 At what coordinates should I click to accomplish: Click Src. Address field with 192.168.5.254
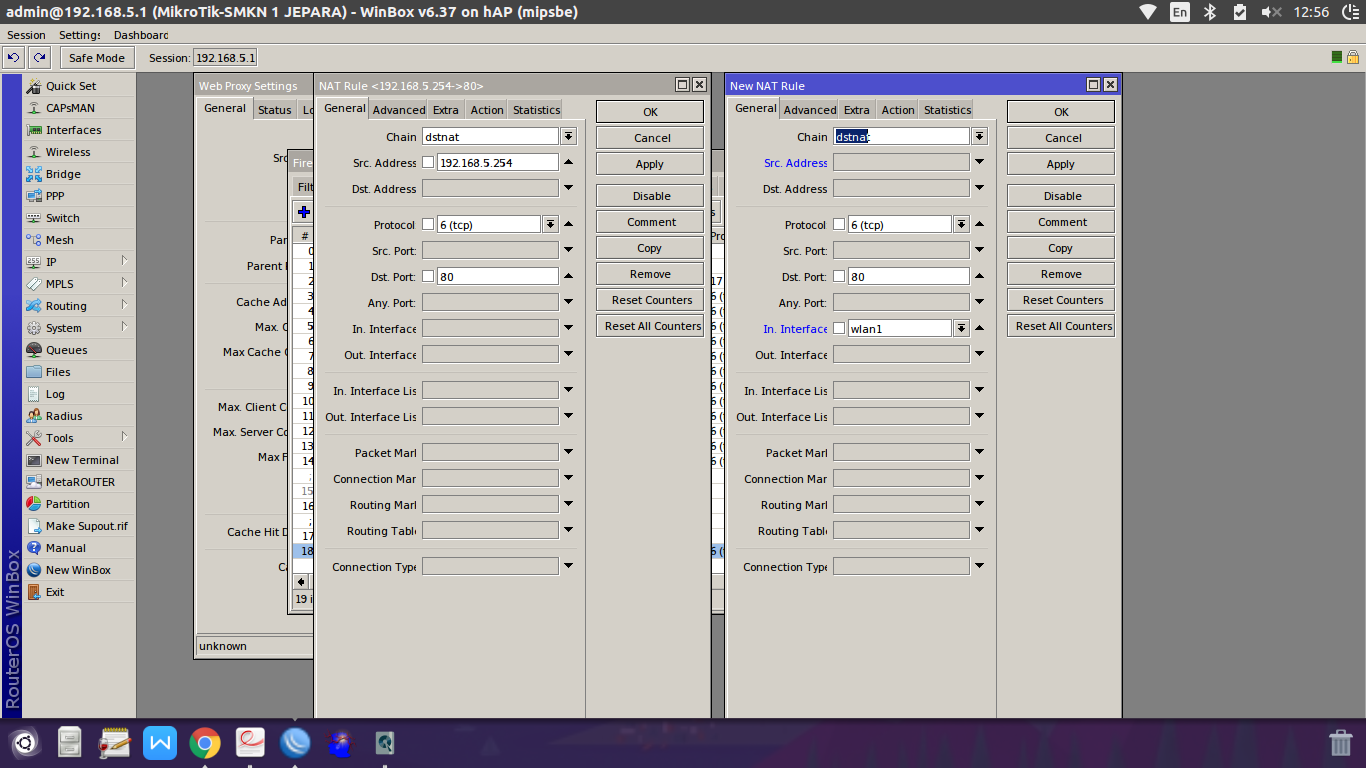pos(497,163)
